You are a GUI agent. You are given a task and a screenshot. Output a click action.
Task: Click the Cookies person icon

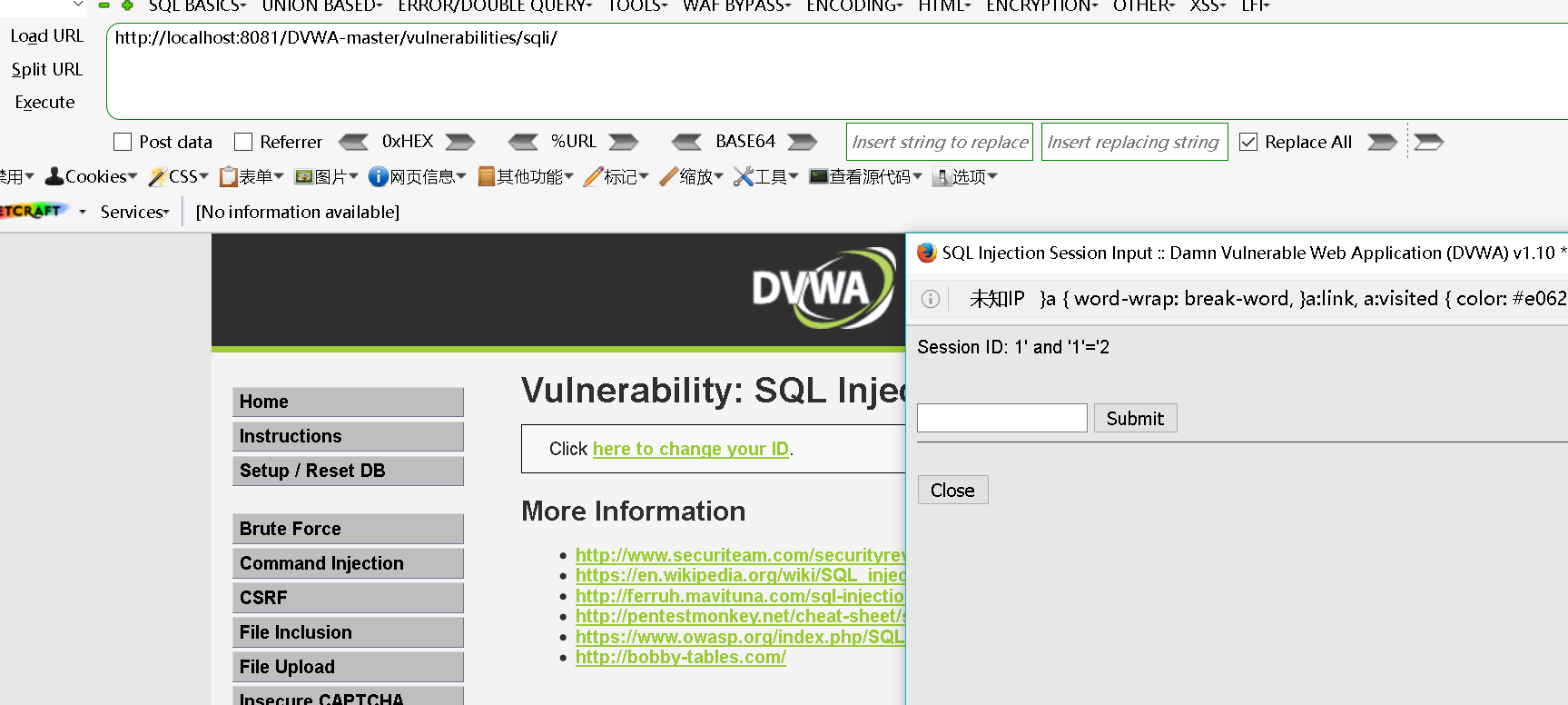pos(54,176)
